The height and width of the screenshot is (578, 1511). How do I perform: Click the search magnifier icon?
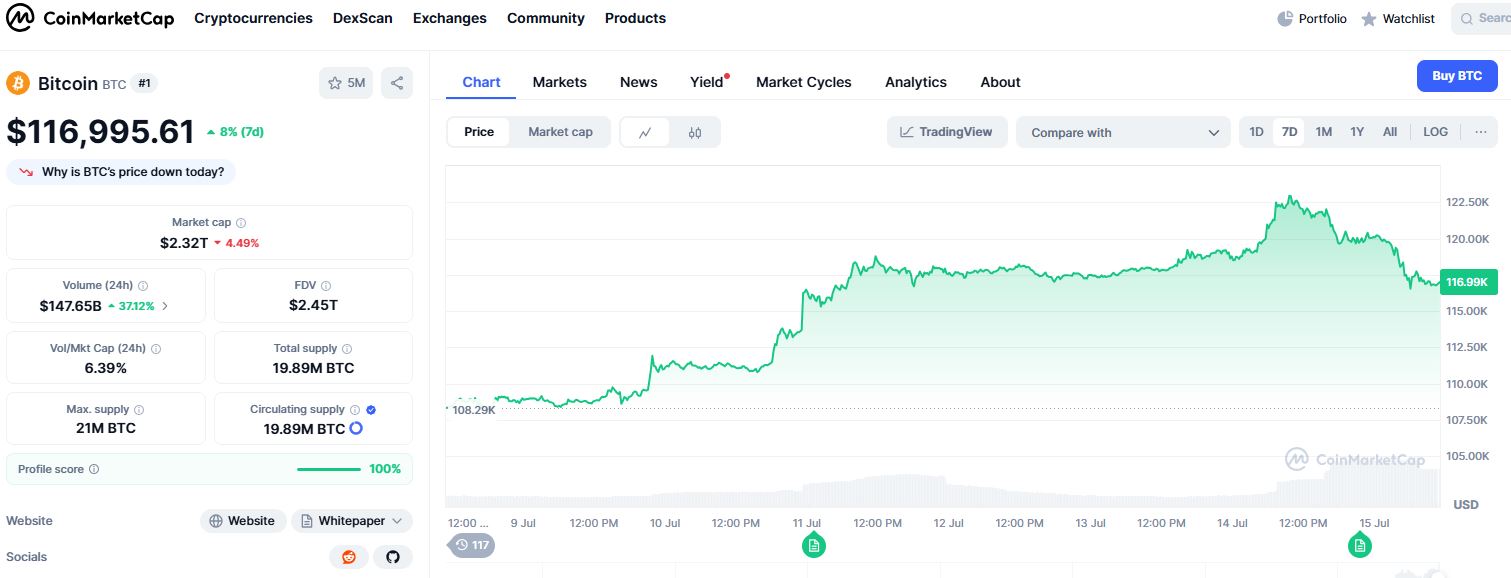[x=1467, y=18]
